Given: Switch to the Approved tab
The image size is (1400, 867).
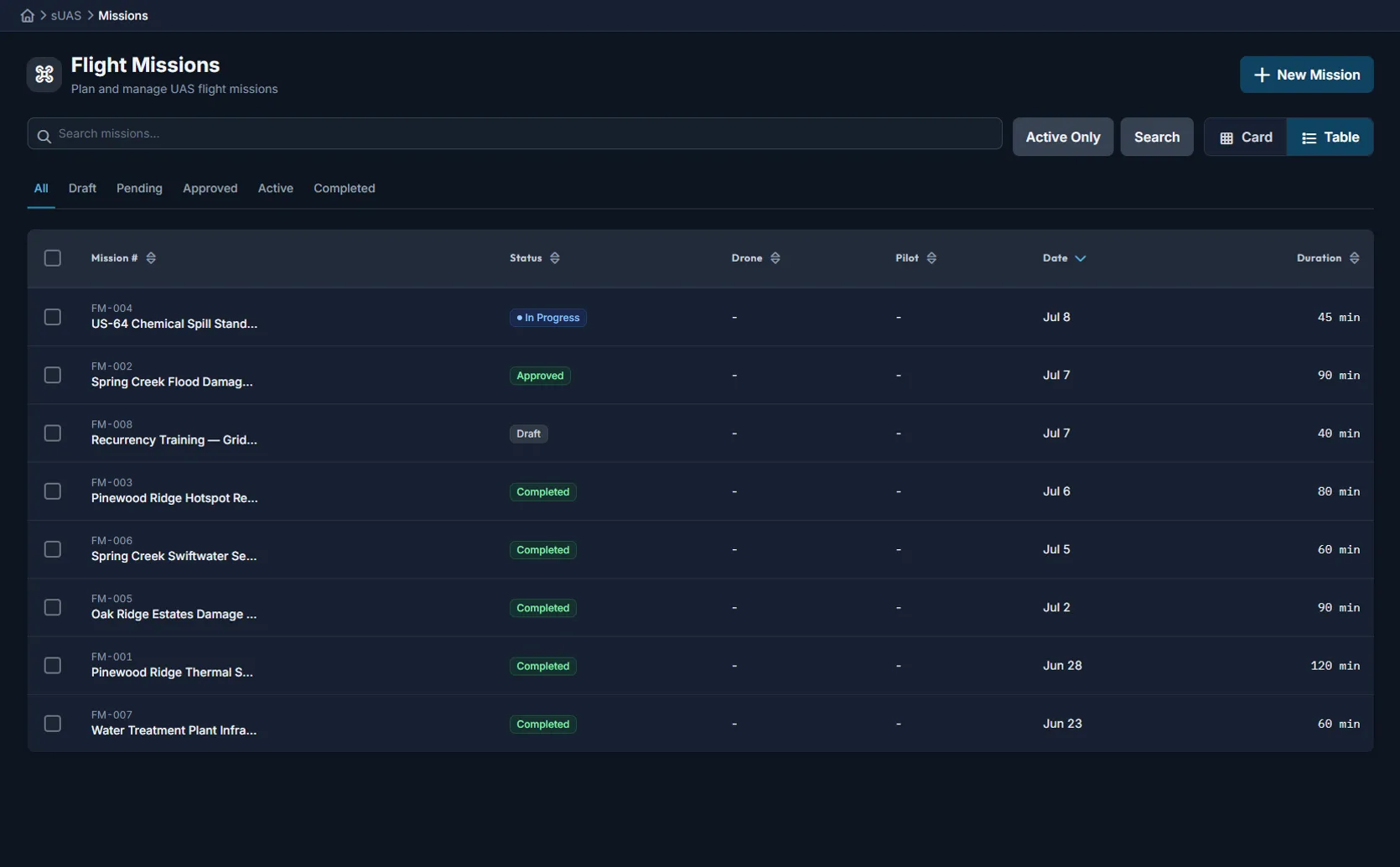Looking at the screenshot, I should 210,189.
